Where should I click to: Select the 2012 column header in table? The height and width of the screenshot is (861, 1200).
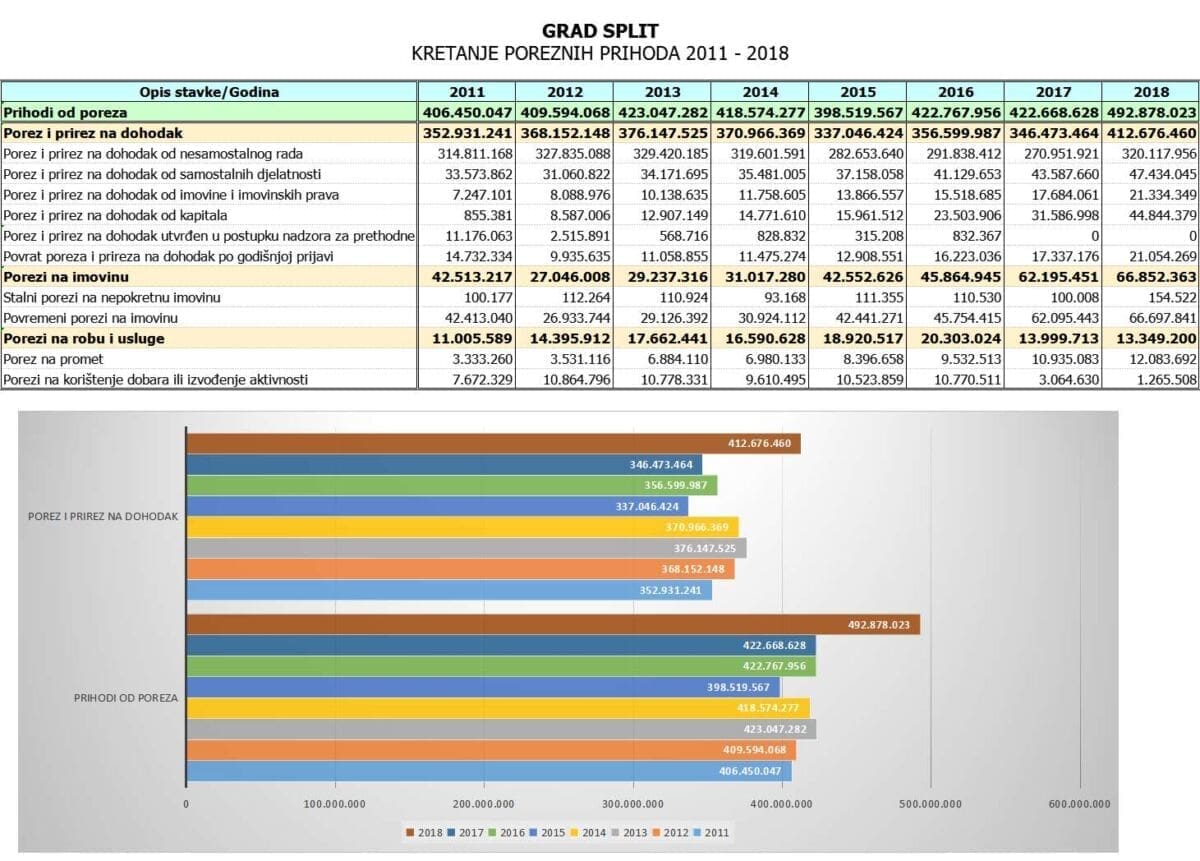[564, 92]
